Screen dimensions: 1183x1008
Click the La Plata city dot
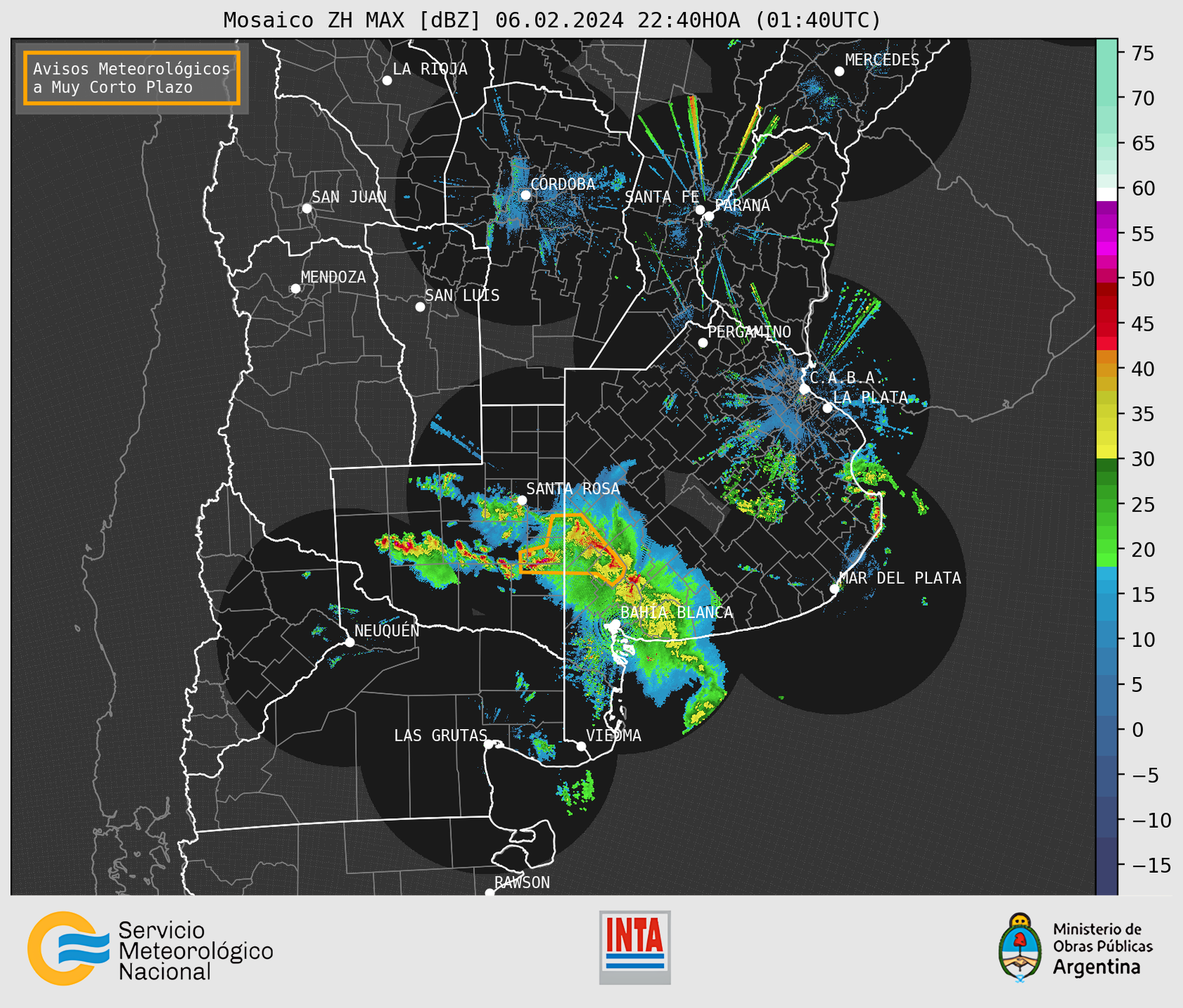(827, 408)
